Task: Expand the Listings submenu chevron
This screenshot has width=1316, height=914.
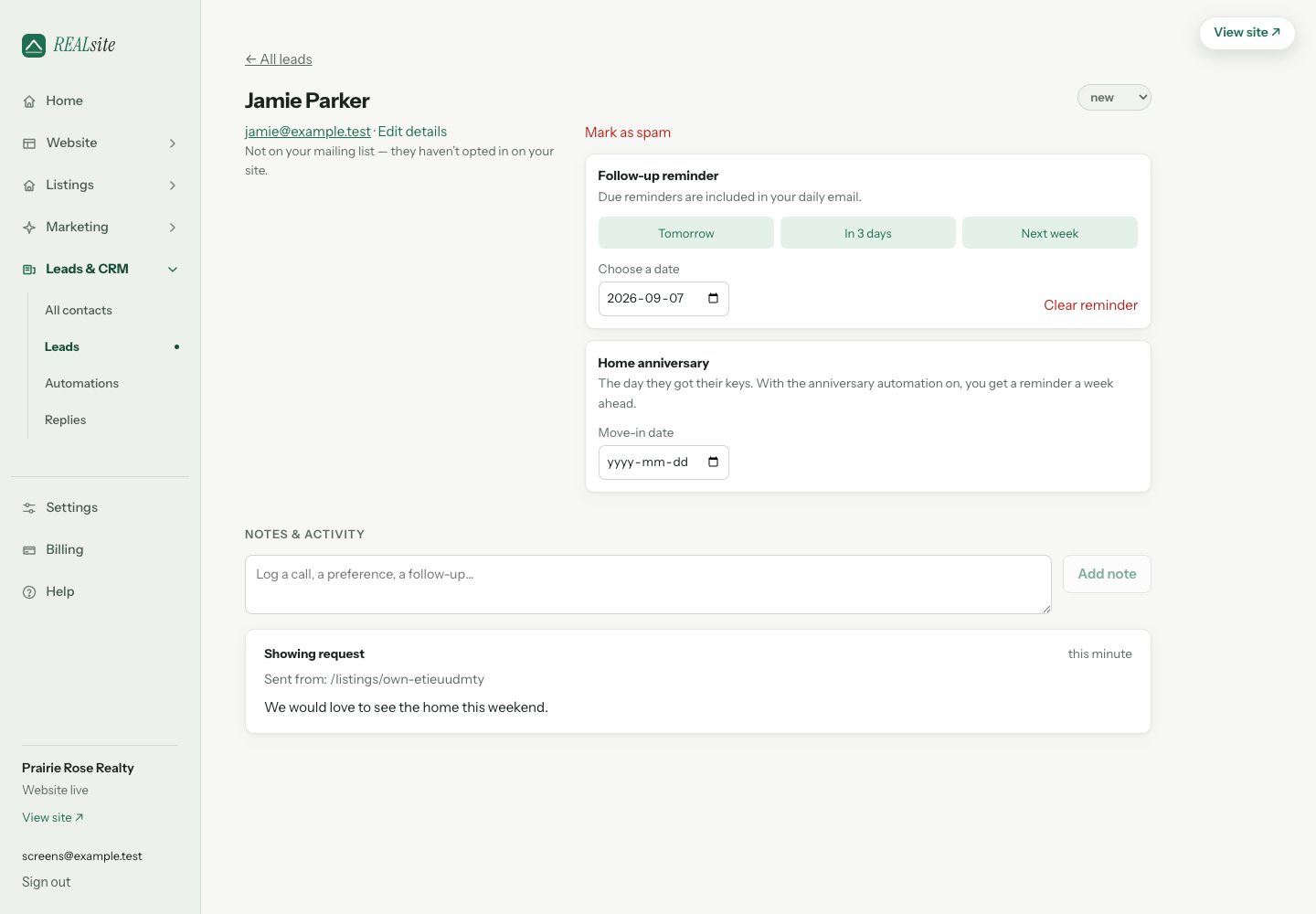Action: coord(173,186)
